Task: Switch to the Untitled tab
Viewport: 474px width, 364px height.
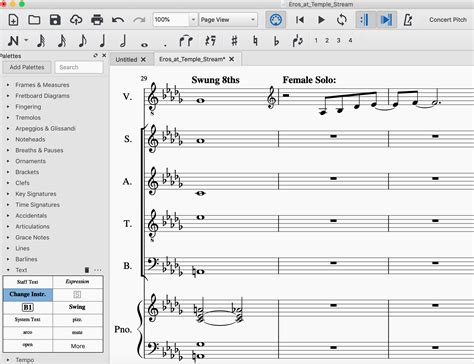Action: point(126,59)
